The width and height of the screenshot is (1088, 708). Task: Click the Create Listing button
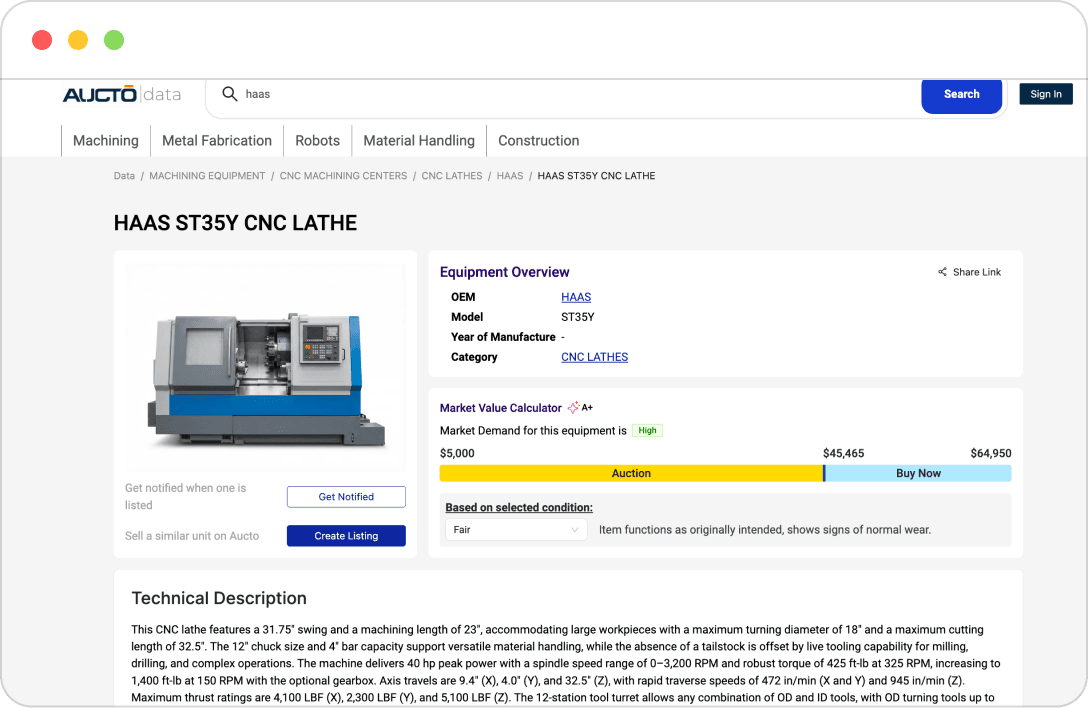(346, 536)
